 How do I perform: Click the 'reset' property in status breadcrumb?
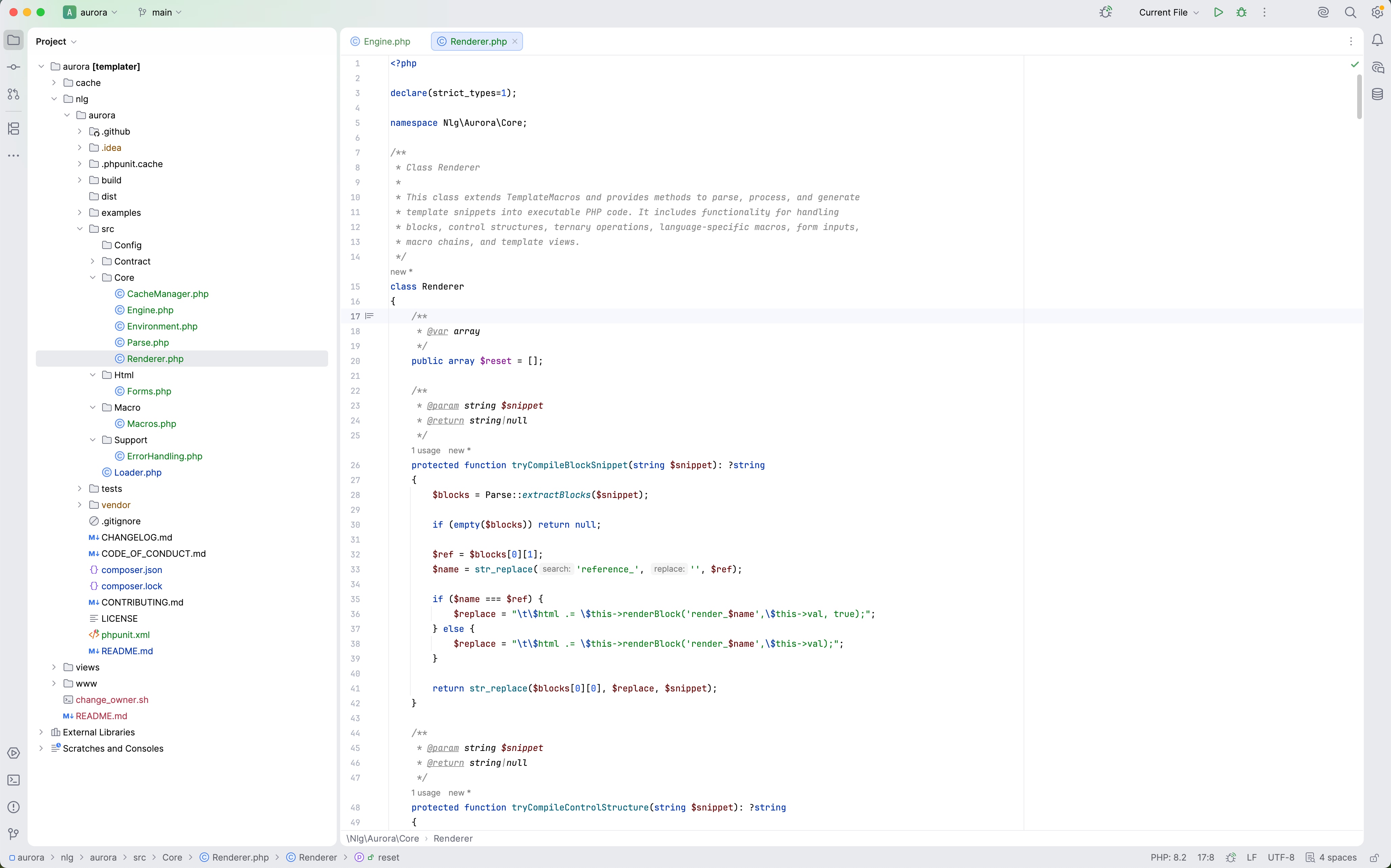click(388, 857)
